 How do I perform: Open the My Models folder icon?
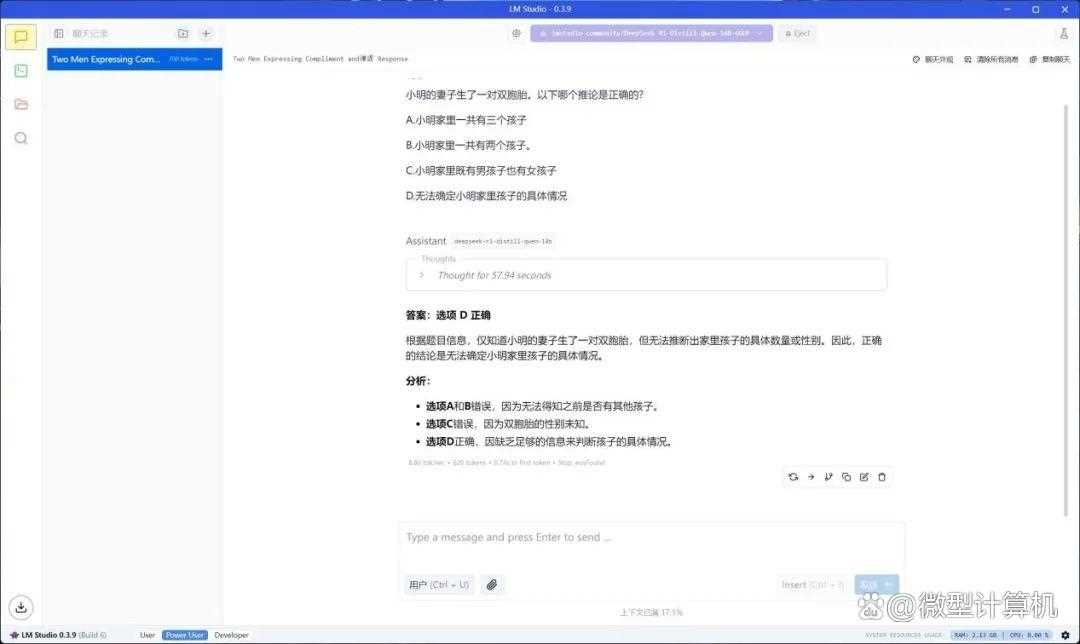pos(21,104)
